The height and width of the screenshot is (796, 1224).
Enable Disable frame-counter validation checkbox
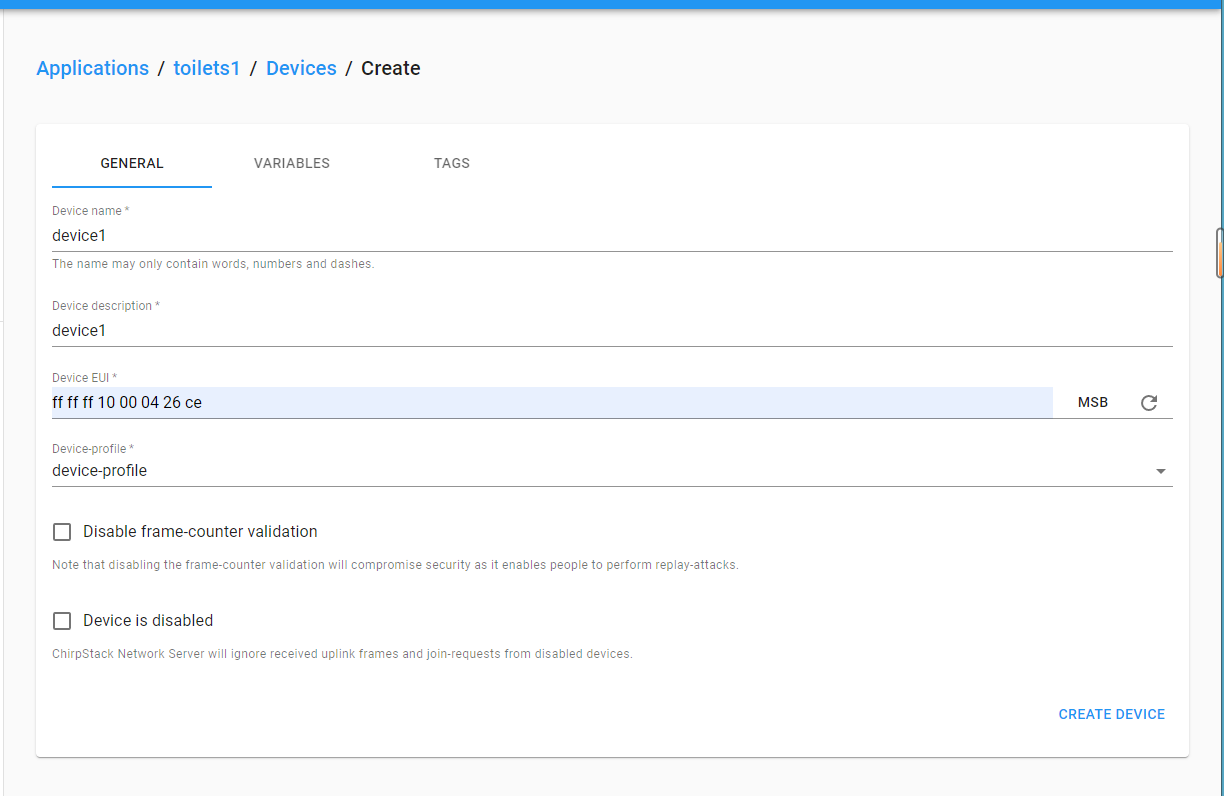click(x=62, y=532)
